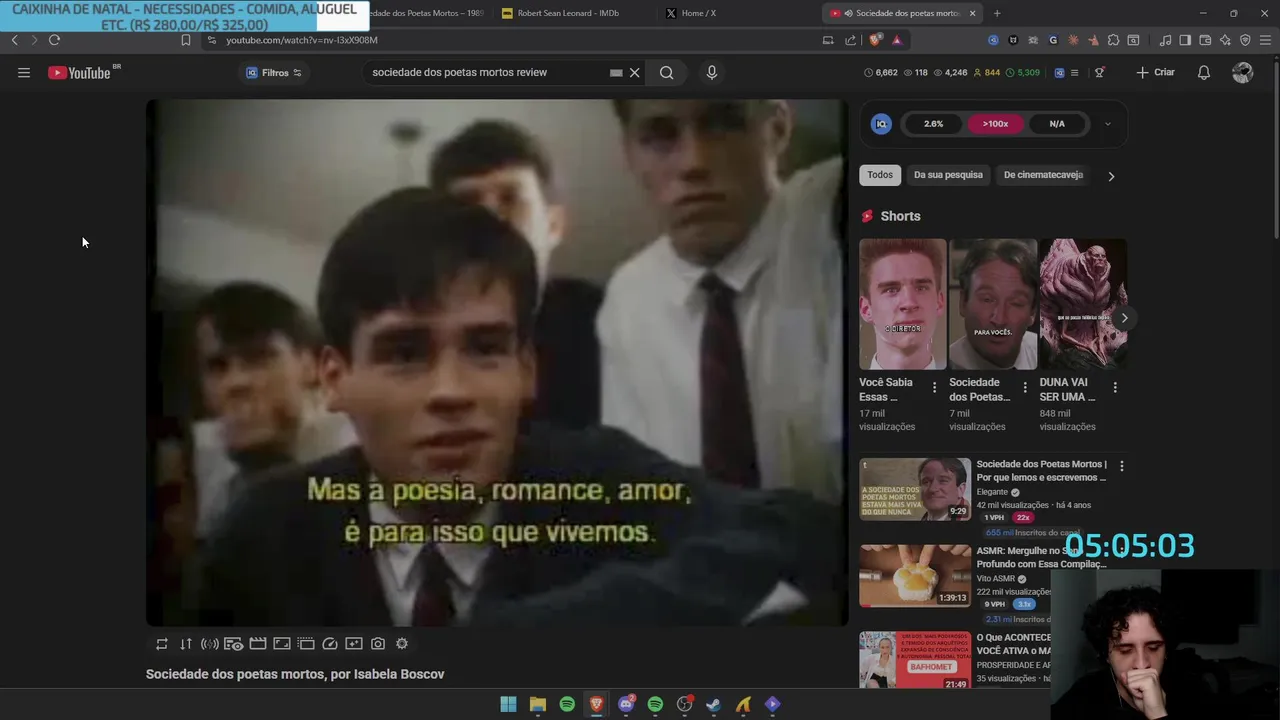The image size is (1280, 720).
Task: Open the 'Sociedade dos Poetas' Short thumbnail
Action: [993, 304]
